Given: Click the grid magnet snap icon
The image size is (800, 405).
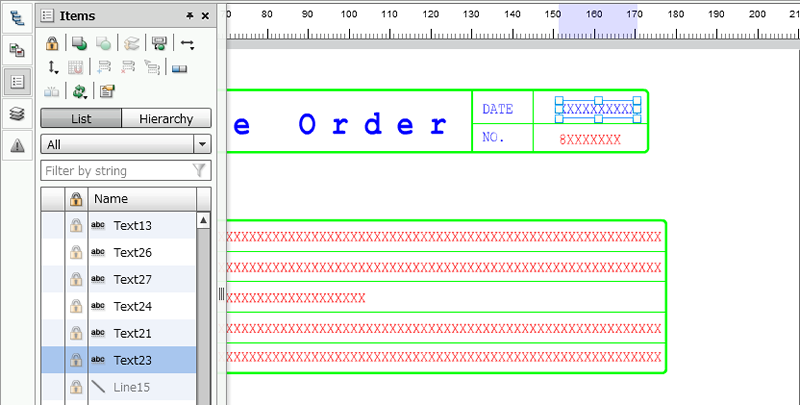Looking at the screenshot, I should tap(76, 67).
